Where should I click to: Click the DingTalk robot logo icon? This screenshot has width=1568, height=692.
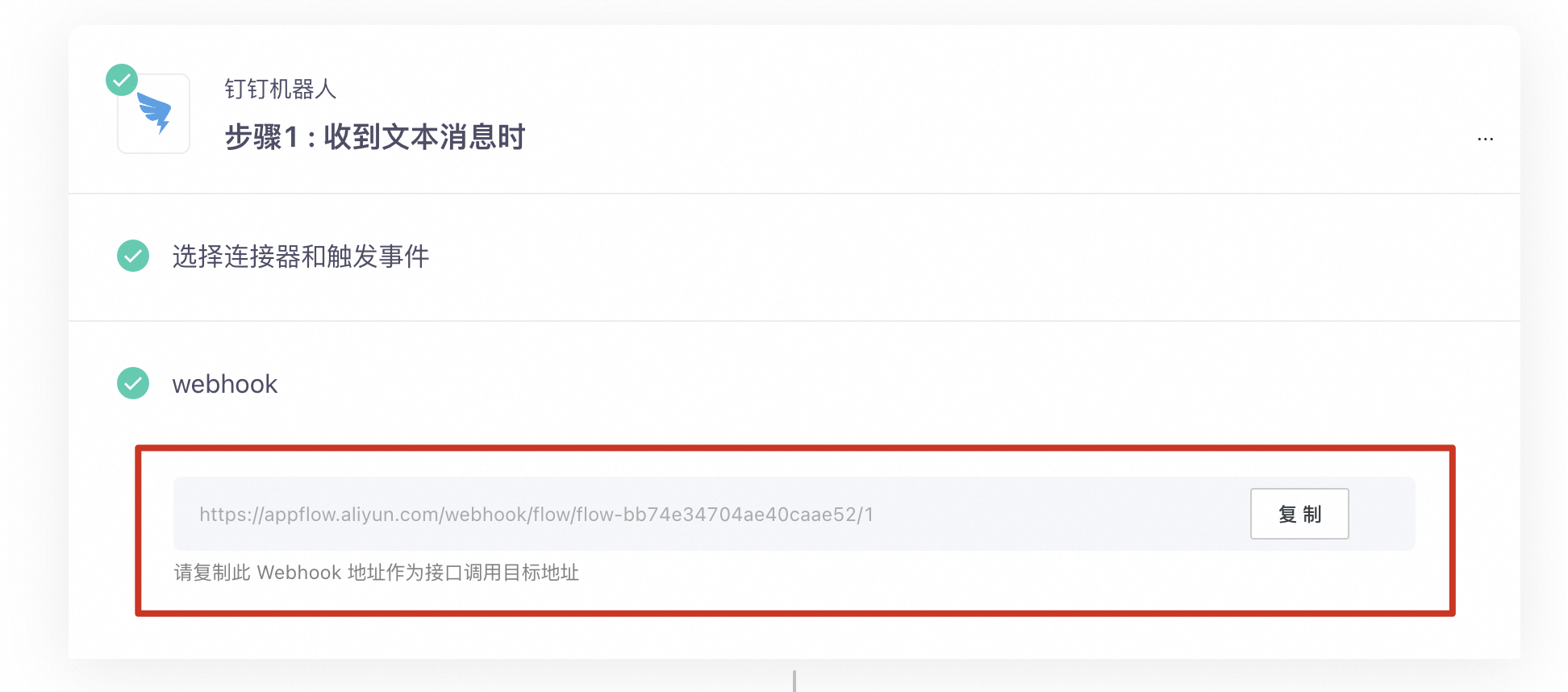[x=153, y=114]
